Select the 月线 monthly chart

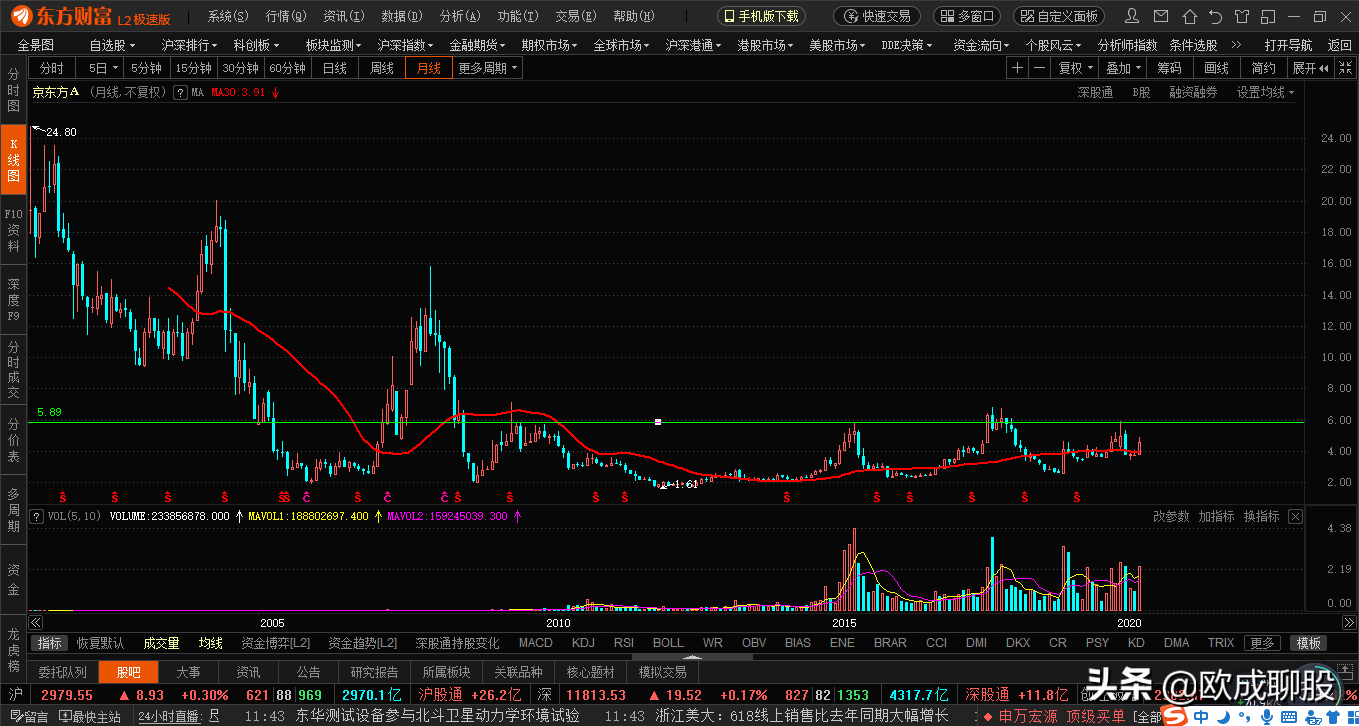pos(429,67)
